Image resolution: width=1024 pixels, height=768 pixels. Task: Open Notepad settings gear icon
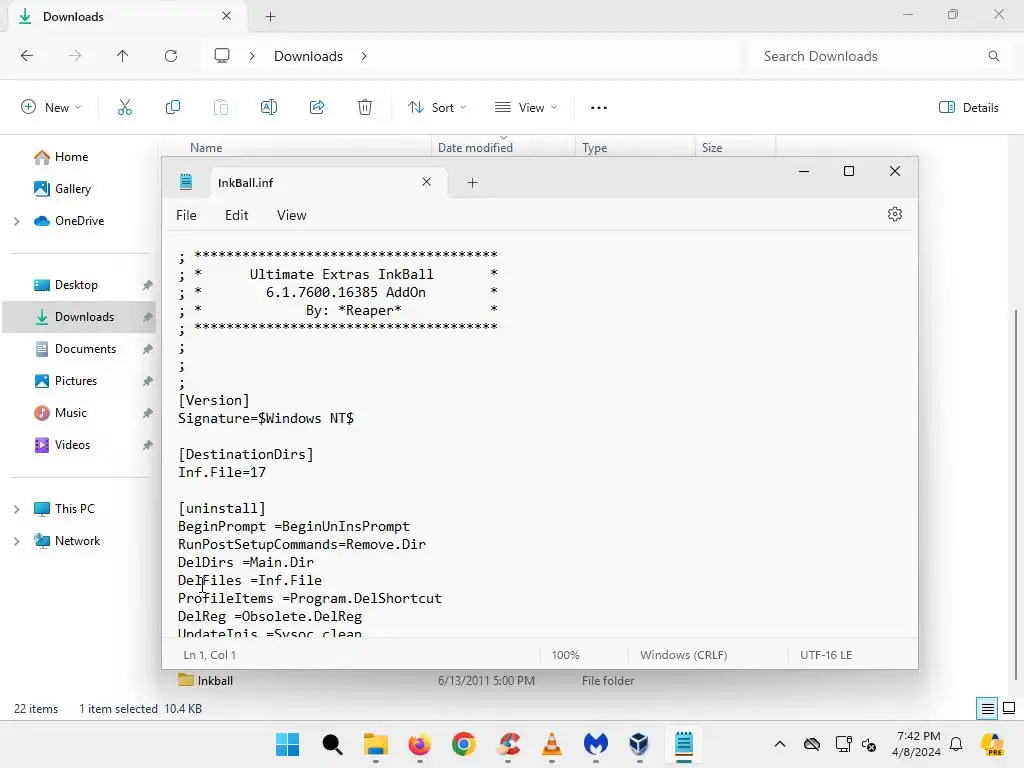[x=895, y=214]
